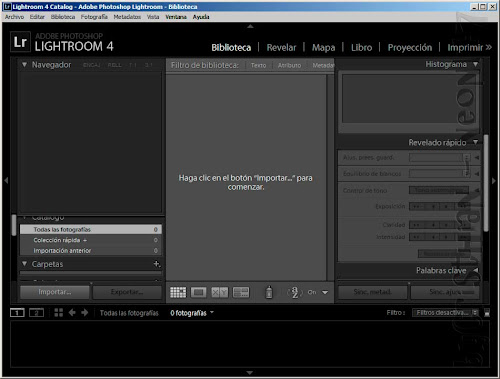
Task: Open the Ajus. prees. guard. preset dropdown
Action: 440,157
